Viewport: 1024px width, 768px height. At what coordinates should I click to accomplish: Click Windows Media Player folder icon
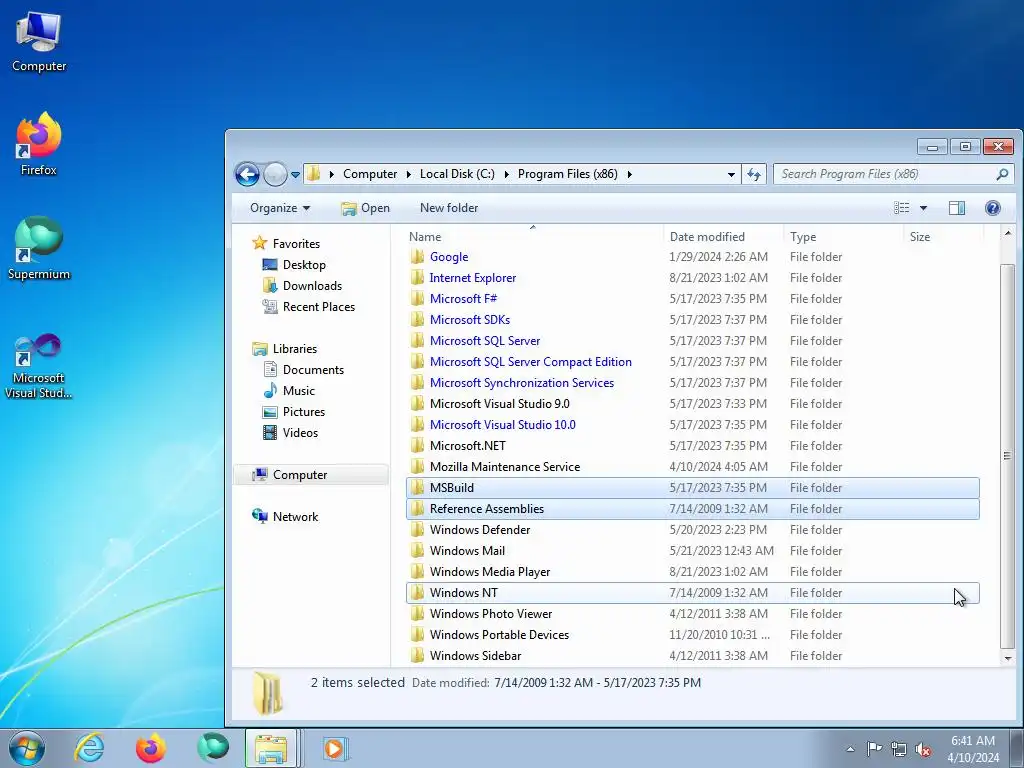pos(417,571)
